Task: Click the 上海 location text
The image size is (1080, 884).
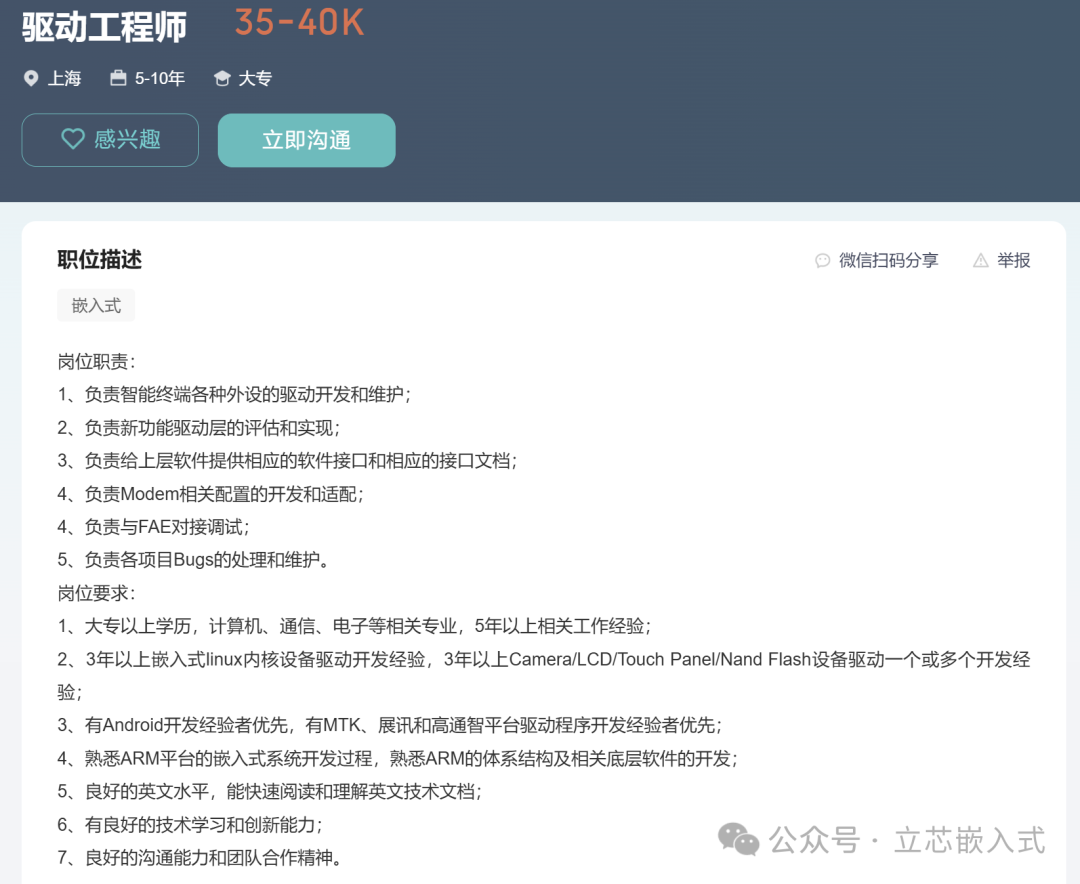Action: coord(64,79)
